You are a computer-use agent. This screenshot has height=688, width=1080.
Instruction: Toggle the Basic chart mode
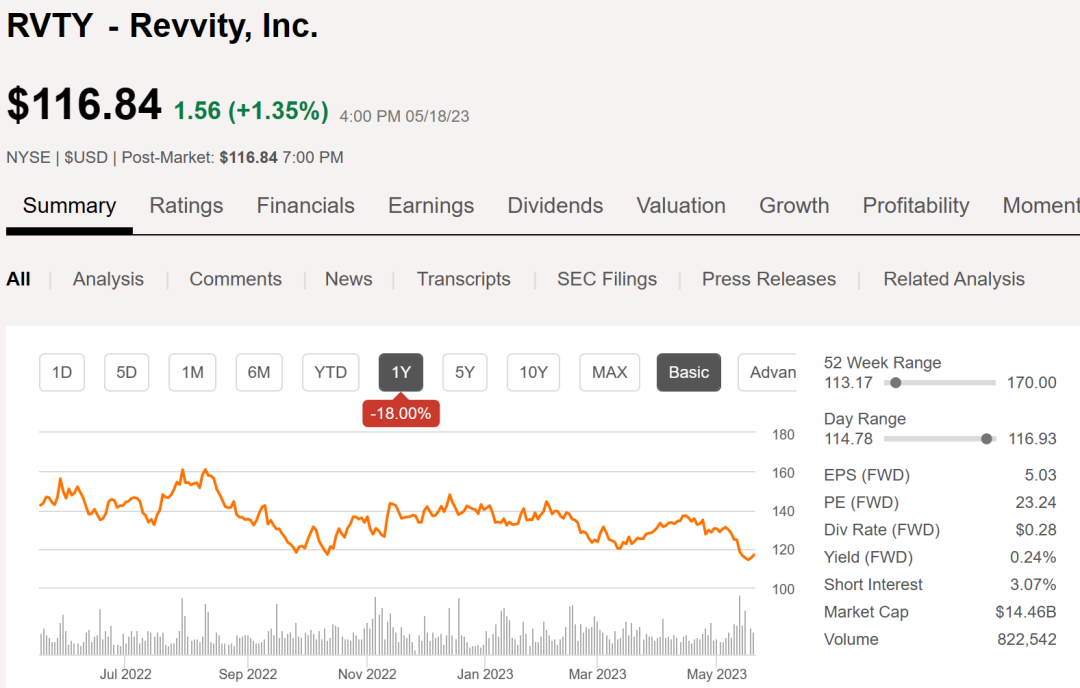click(x=688, y=372)
